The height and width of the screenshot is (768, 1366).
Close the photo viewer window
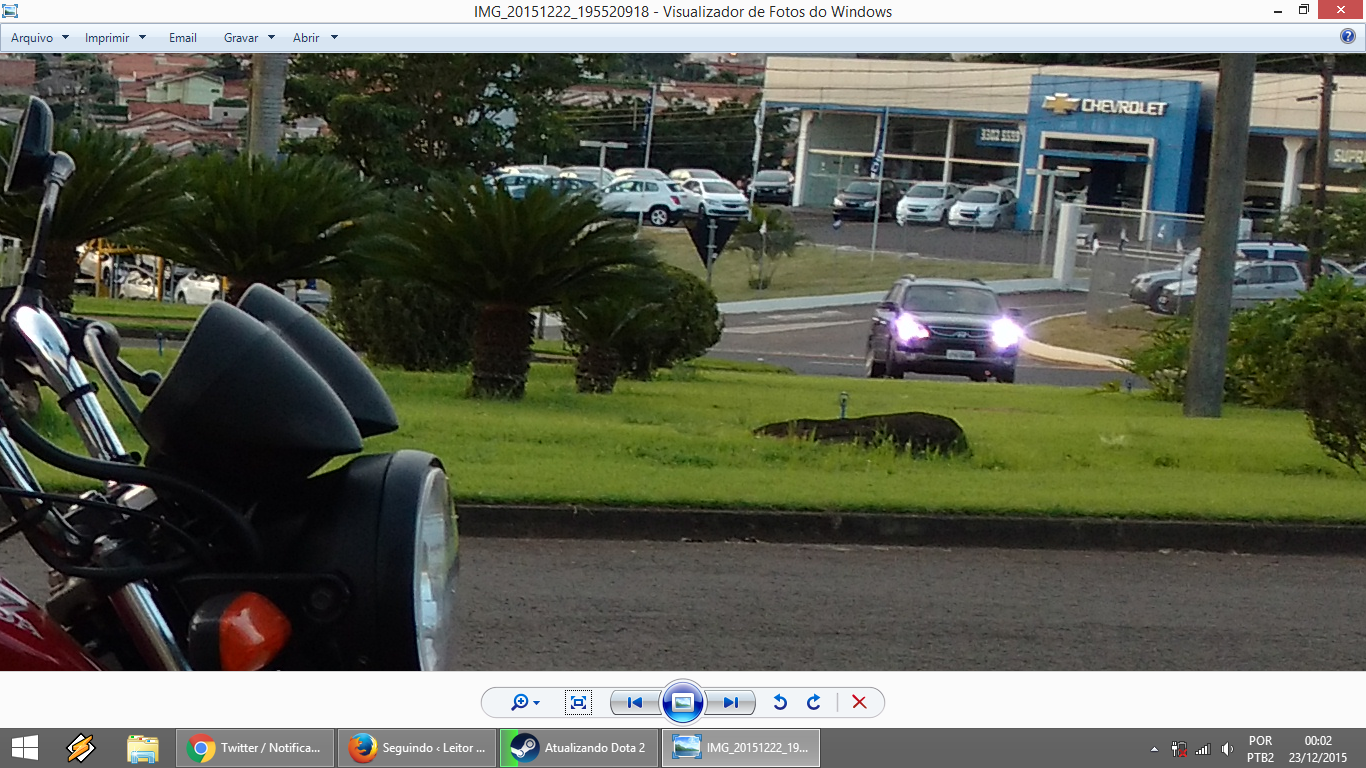(1342, 10)
